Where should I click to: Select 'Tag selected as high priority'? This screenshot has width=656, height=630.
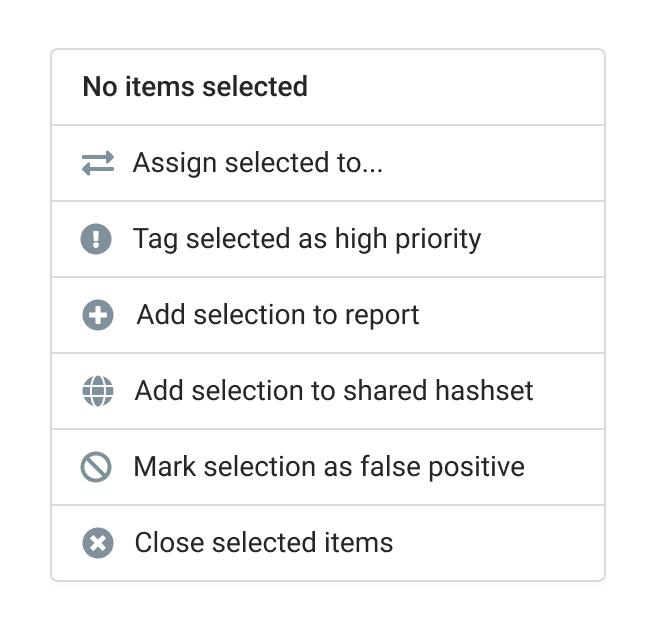point(307,239)
